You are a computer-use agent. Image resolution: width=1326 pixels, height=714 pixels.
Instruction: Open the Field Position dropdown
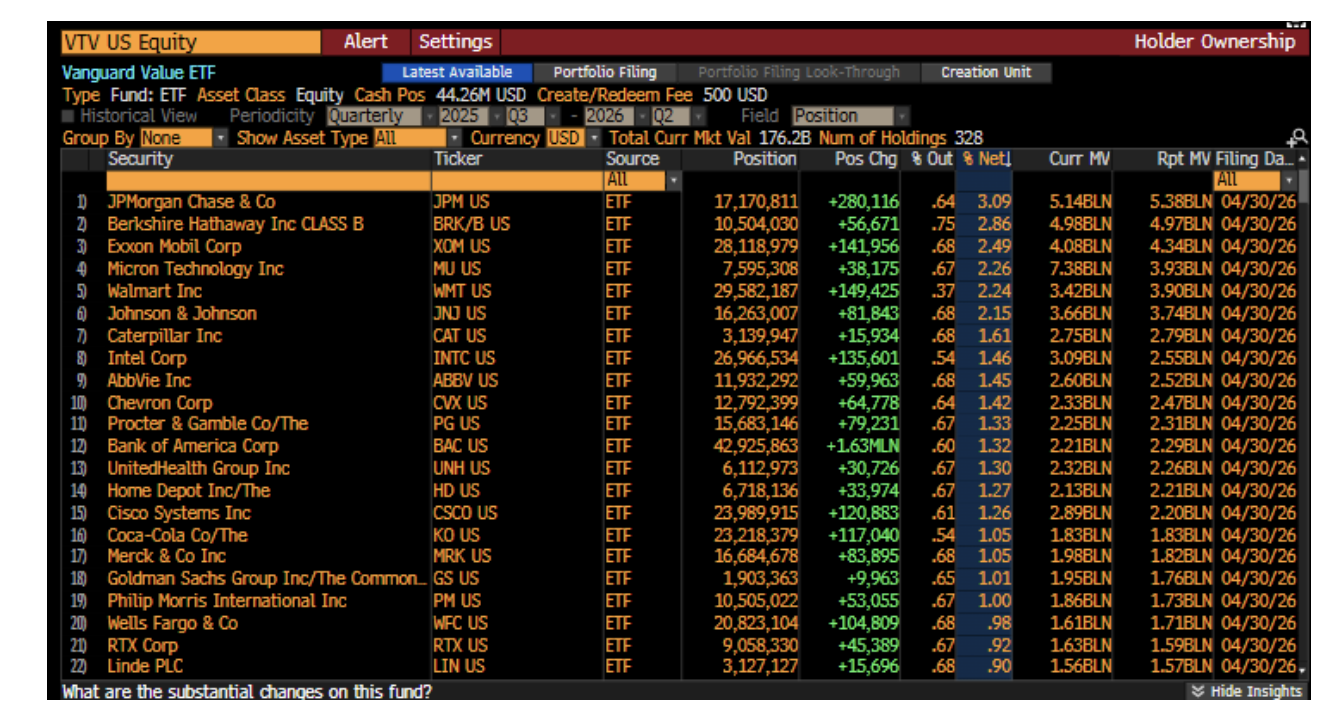click(x=850, y=116)
